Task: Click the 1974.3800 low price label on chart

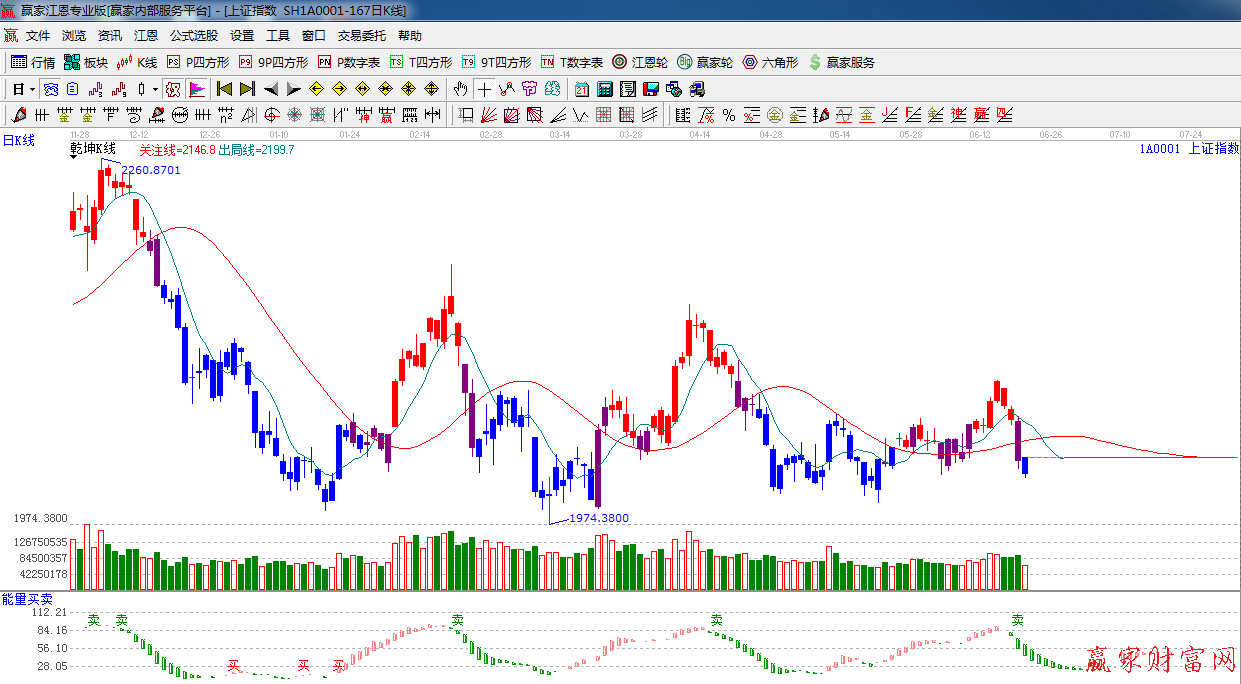Action: tap(598, 518)
